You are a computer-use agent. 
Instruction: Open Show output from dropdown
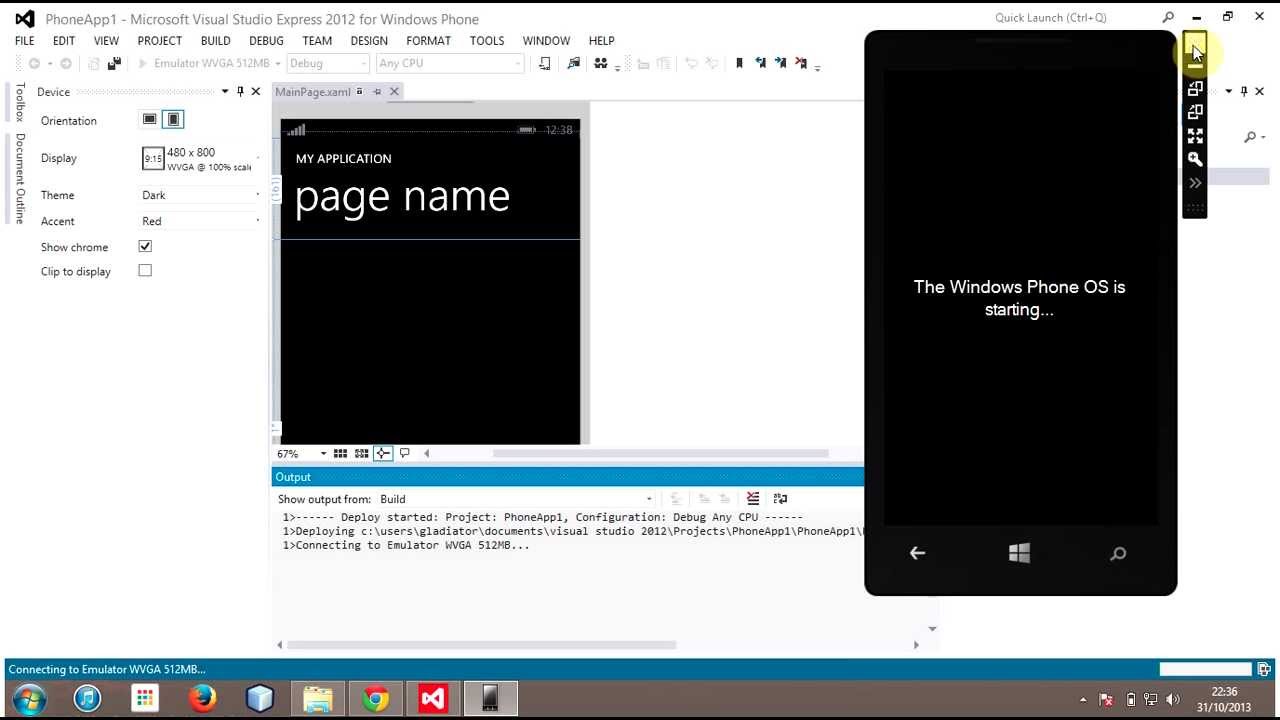coord(516,499)
